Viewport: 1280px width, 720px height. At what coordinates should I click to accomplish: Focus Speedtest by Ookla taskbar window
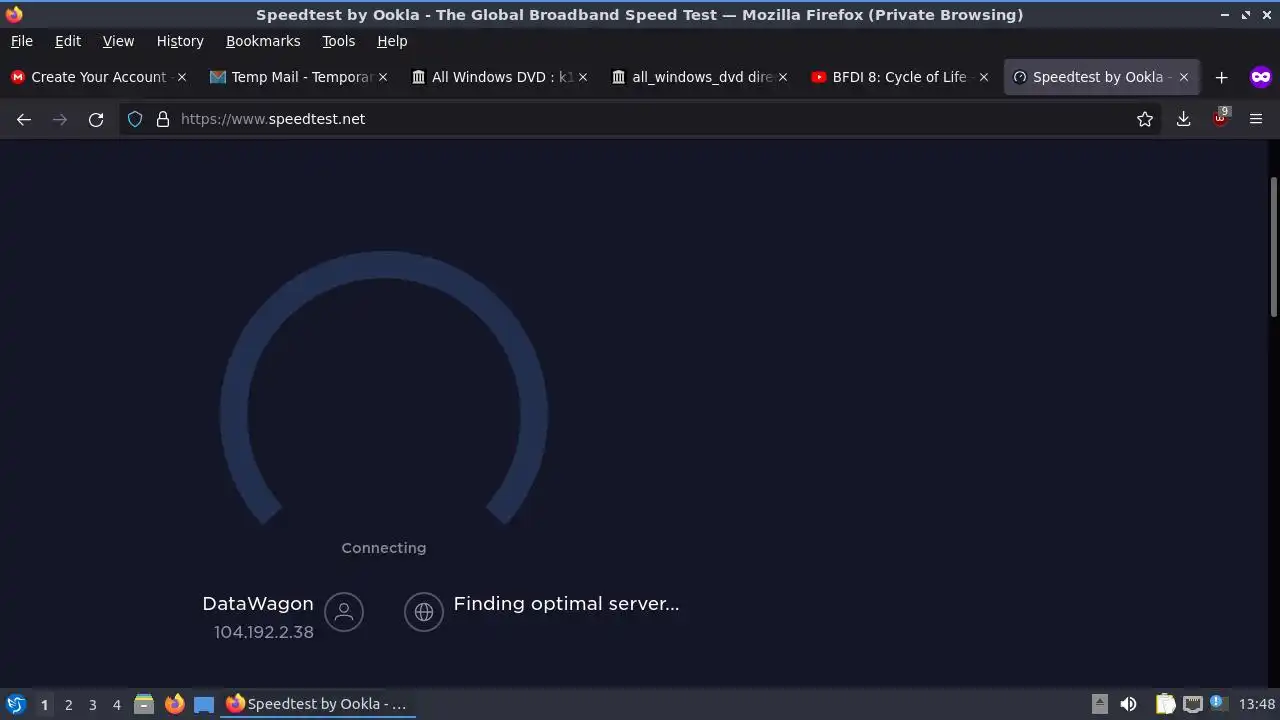(316, 704)
